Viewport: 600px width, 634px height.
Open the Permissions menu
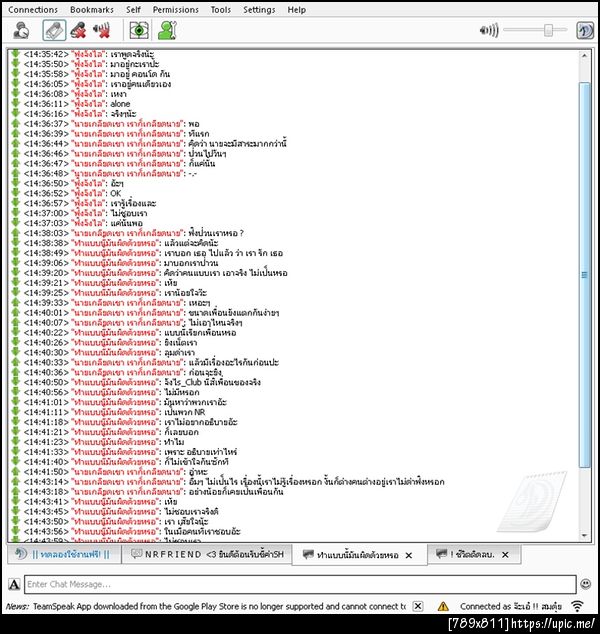175,10
